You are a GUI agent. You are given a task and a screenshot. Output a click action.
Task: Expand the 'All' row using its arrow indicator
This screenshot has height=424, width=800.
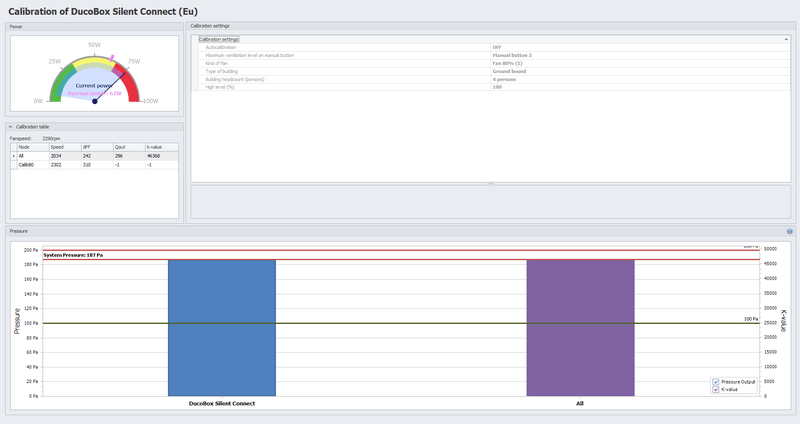click(14, 156)
